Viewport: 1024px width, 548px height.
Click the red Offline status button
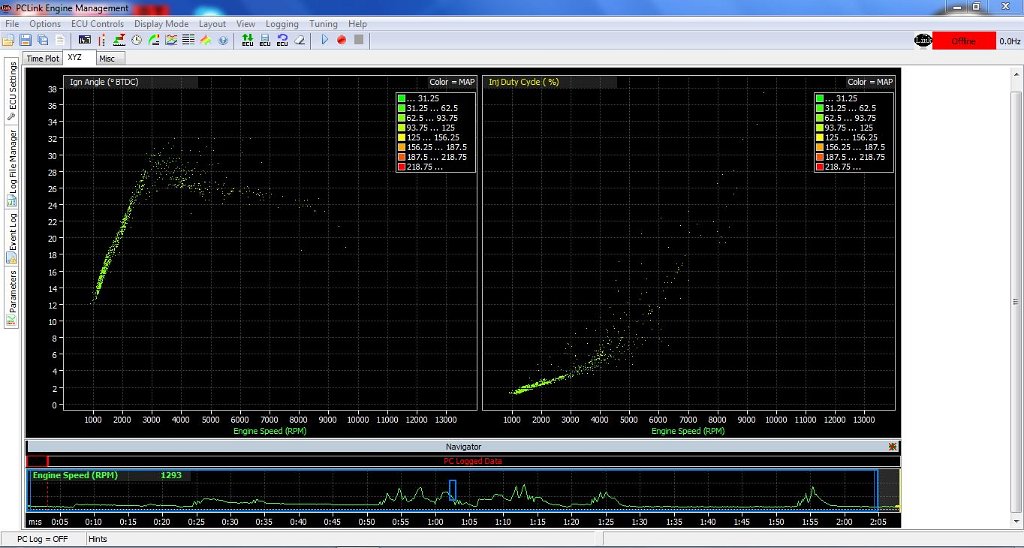point(963,40)
